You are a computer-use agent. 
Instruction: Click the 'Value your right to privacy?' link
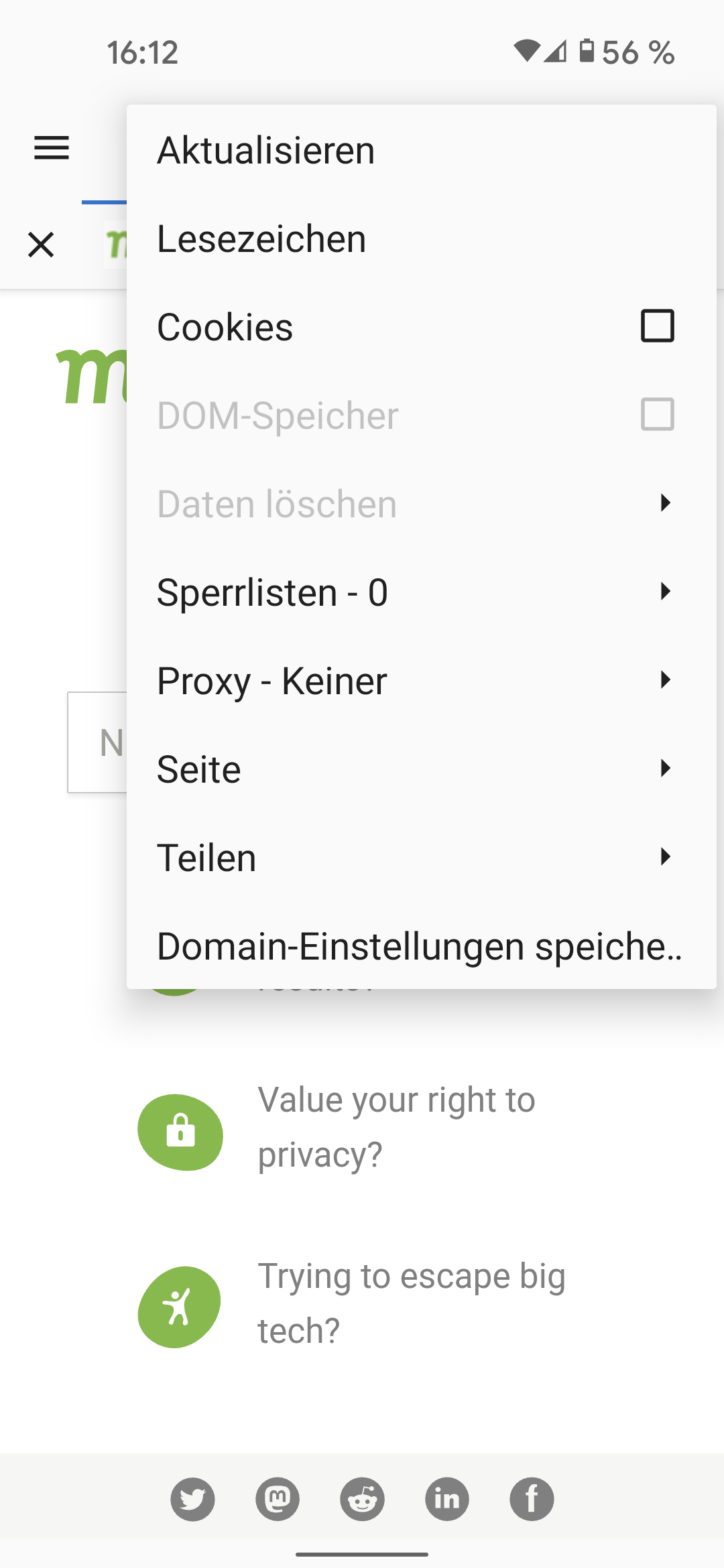pos(397,1127)
